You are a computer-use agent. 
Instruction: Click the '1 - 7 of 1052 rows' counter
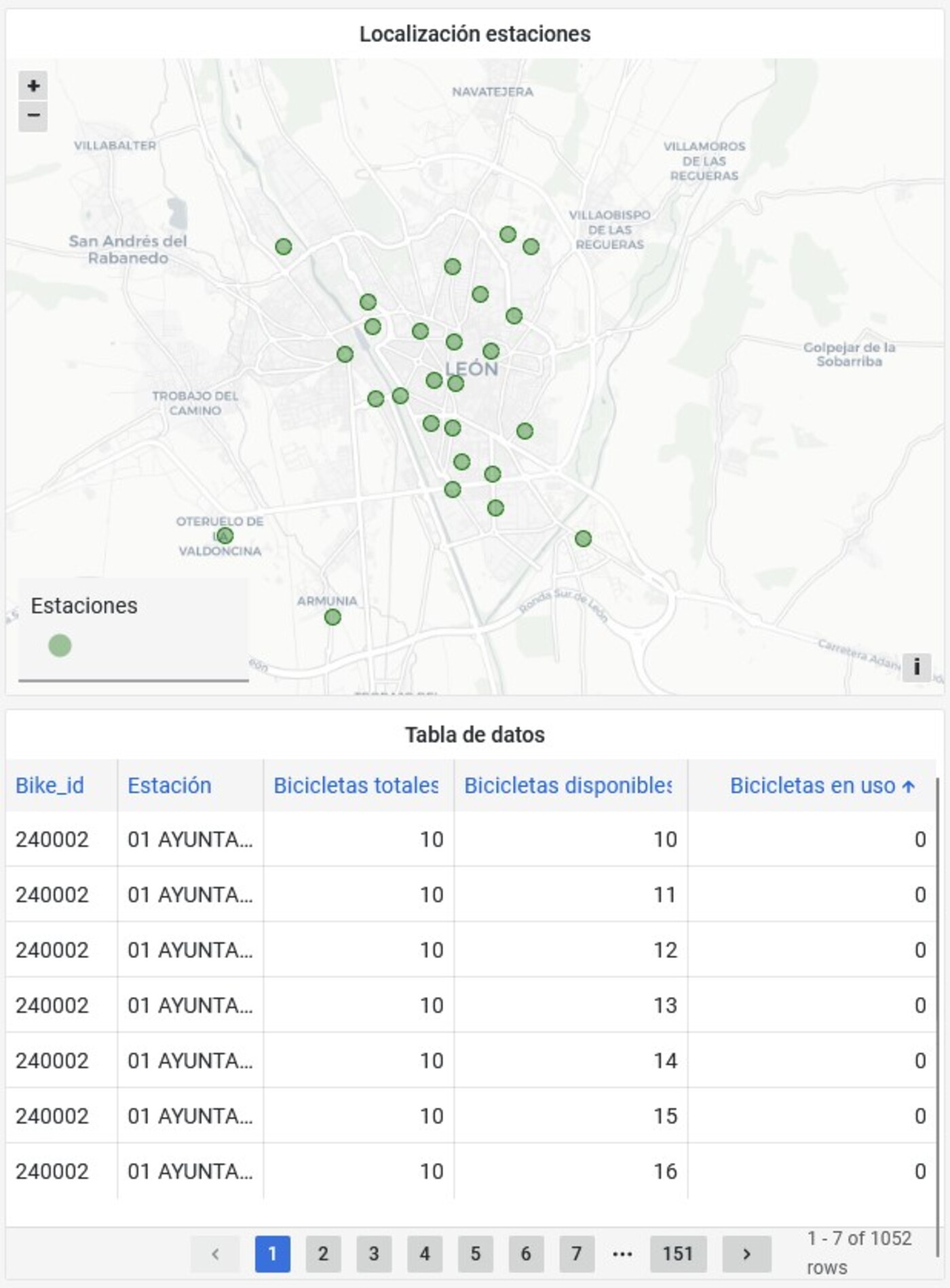pos(859,1253)
